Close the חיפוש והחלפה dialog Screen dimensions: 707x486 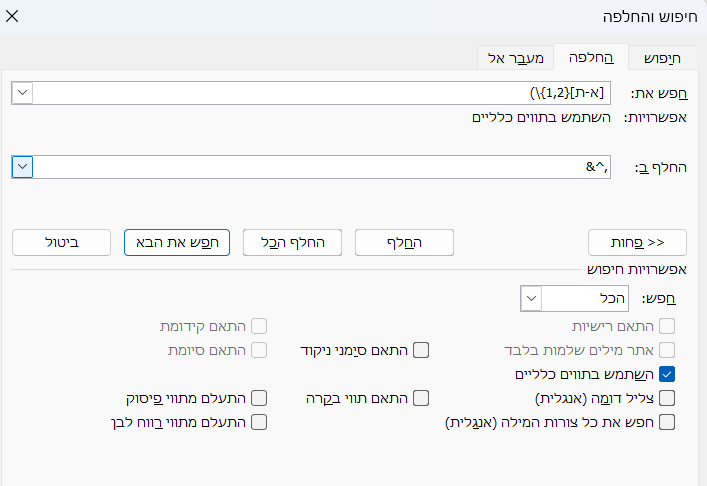[12, 16]
